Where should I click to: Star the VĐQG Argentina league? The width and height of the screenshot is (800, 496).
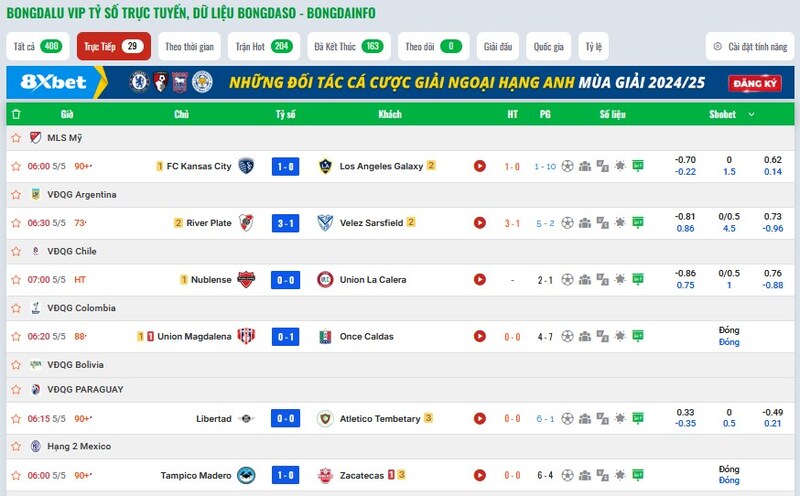tap(16, 194)
